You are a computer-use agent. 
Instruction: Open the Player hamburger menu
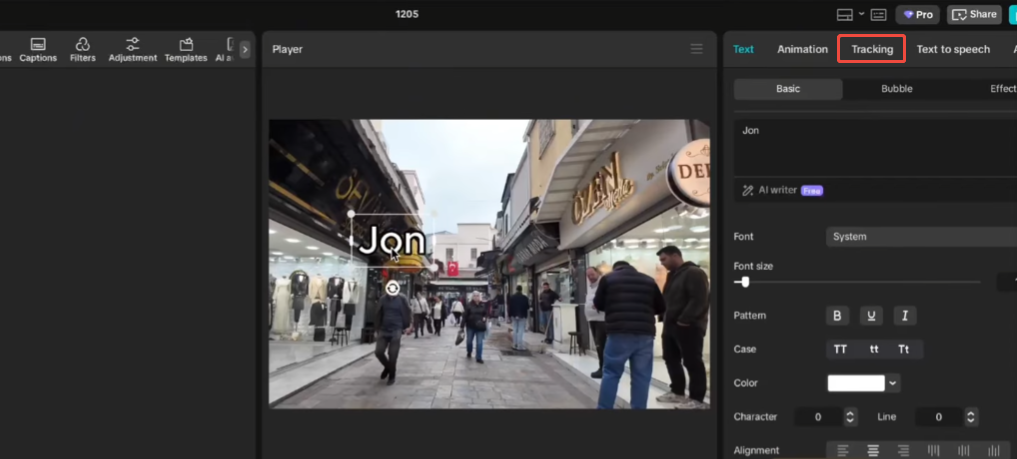pos(697,49)
